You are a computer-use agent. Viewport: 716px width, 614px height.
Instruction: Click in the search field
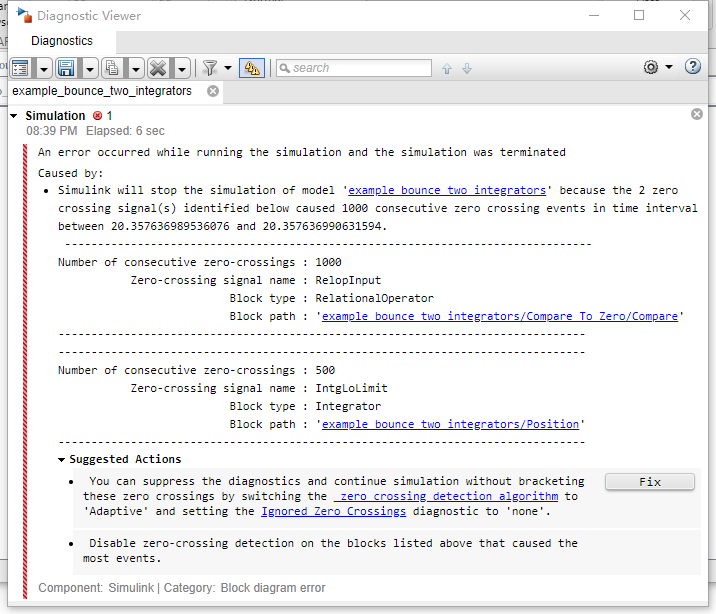[x=354, y=68]
